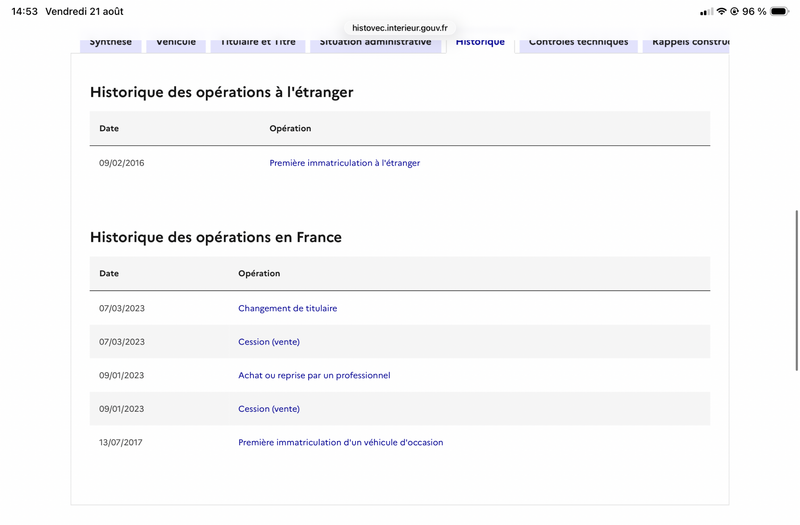Click the Changement de titulaire operation
This screenshot has height=525, width=800.
pyautogui.click(x=287, y=308)
